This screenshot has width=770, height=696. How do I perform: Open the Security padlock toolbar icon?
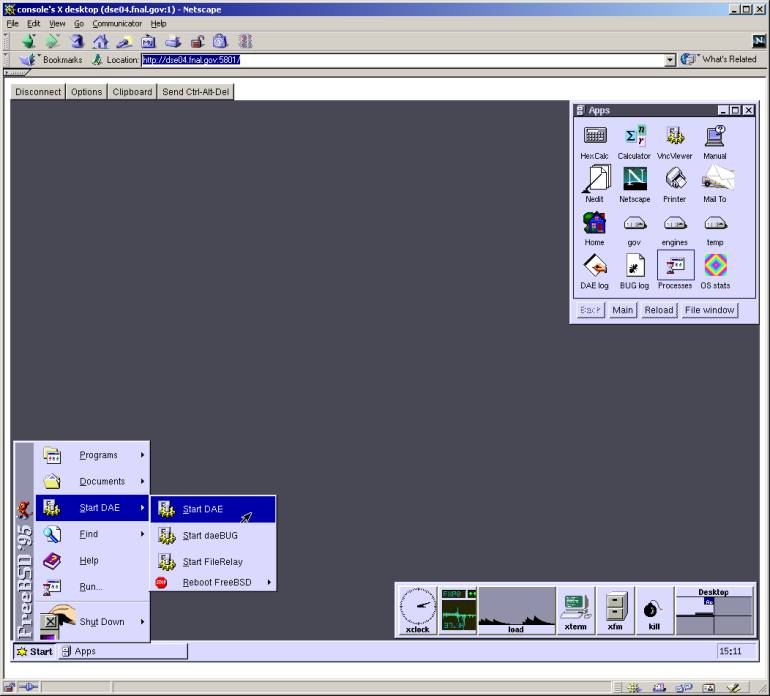197,42
